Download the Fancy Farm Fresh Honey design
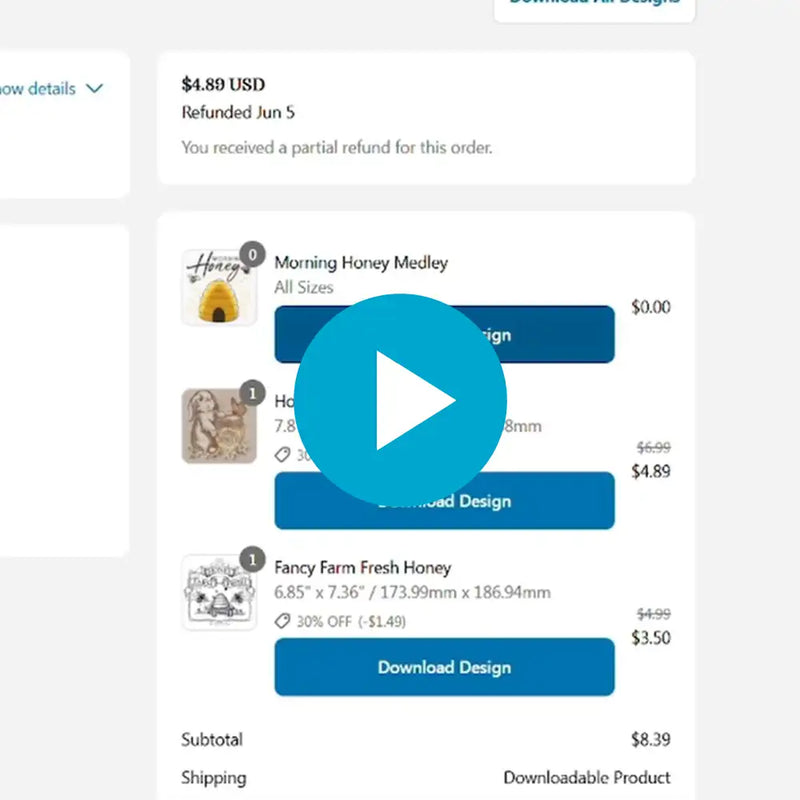This screenshot has height=800, width=800. [x=444, y=667]
